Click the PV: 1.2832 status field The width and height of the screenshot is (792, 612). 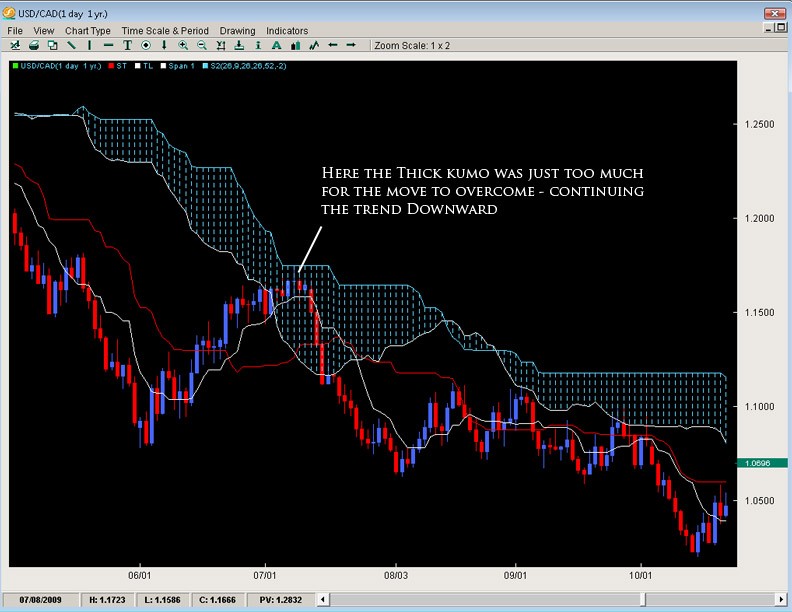[x=281, y=600]
